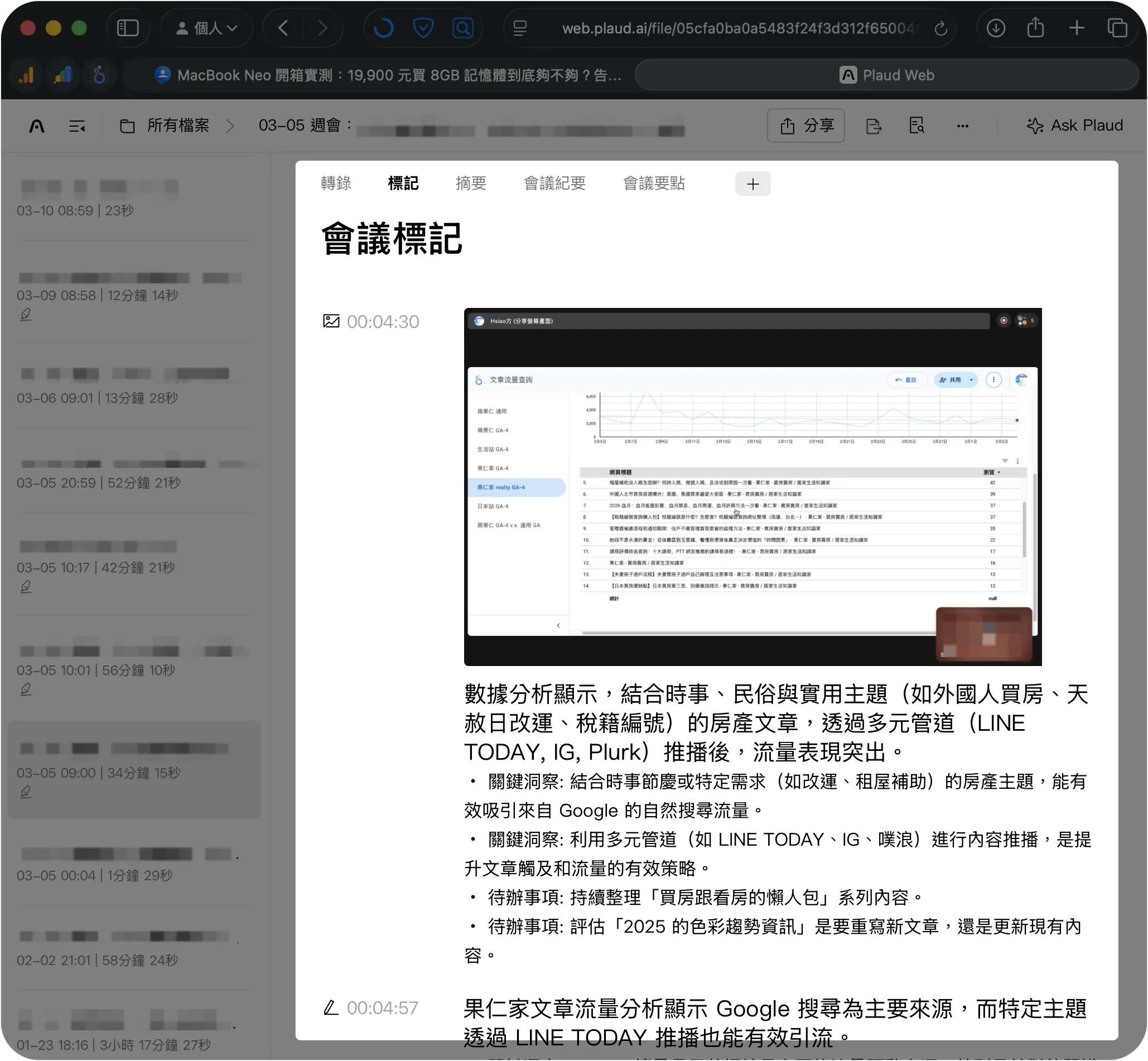Open the 會議紀要 tab
The height and width of the screenshot is (1061, 1148).
tap(554, 183)
